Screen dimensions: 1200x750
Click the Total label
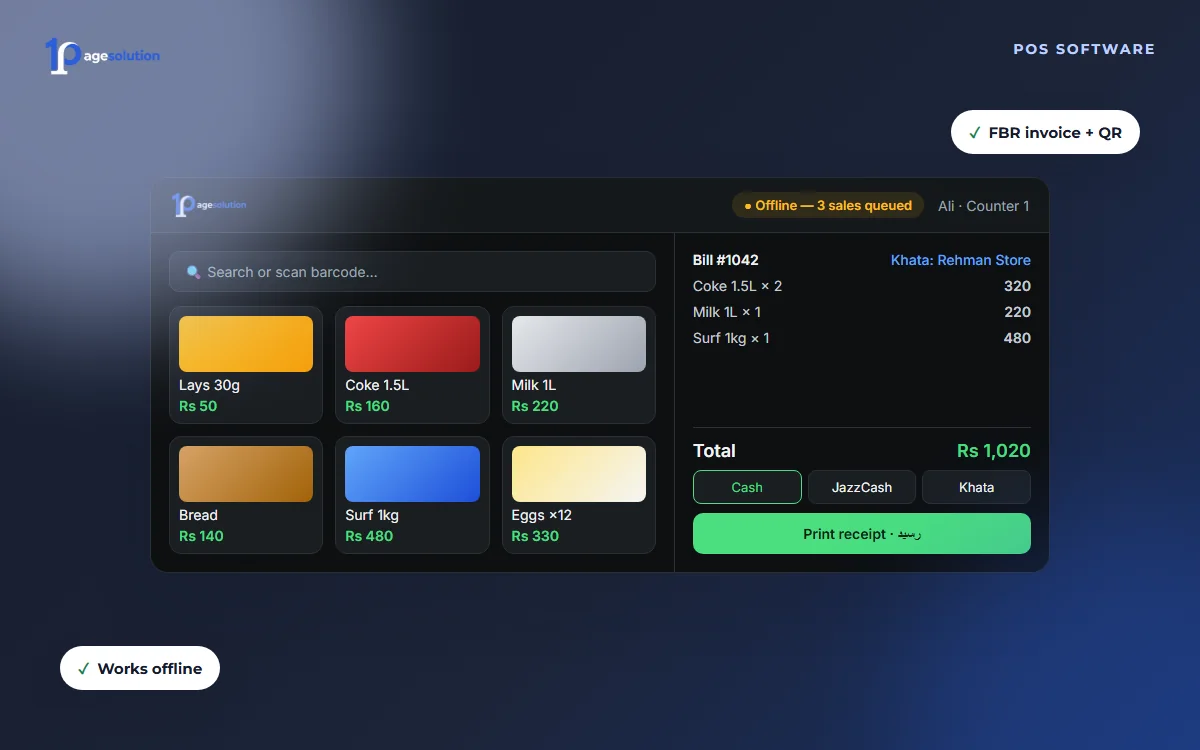(714, 451)
